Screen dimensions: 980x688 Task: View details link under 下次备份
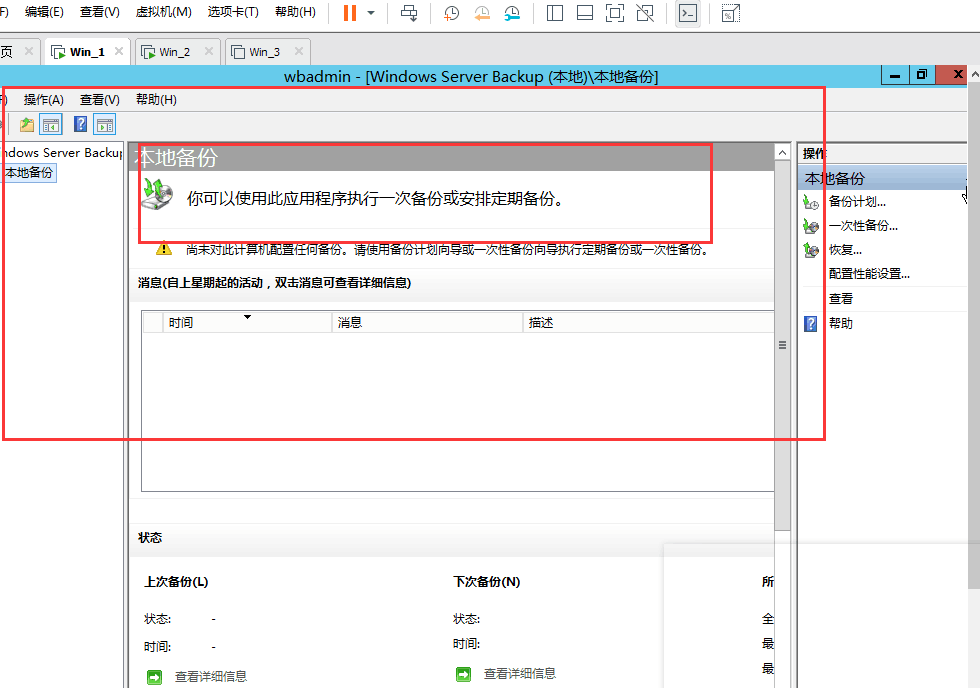519,674
